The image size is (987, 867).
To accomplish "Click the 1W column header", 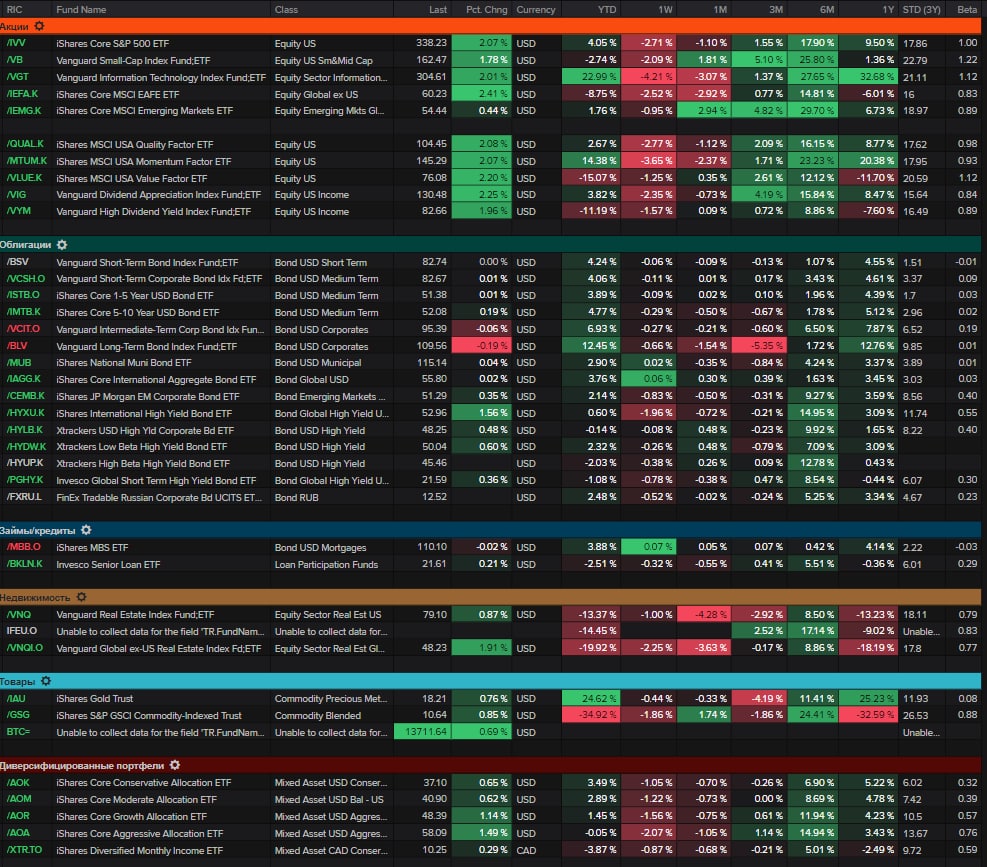I will (x=665, y=9).
